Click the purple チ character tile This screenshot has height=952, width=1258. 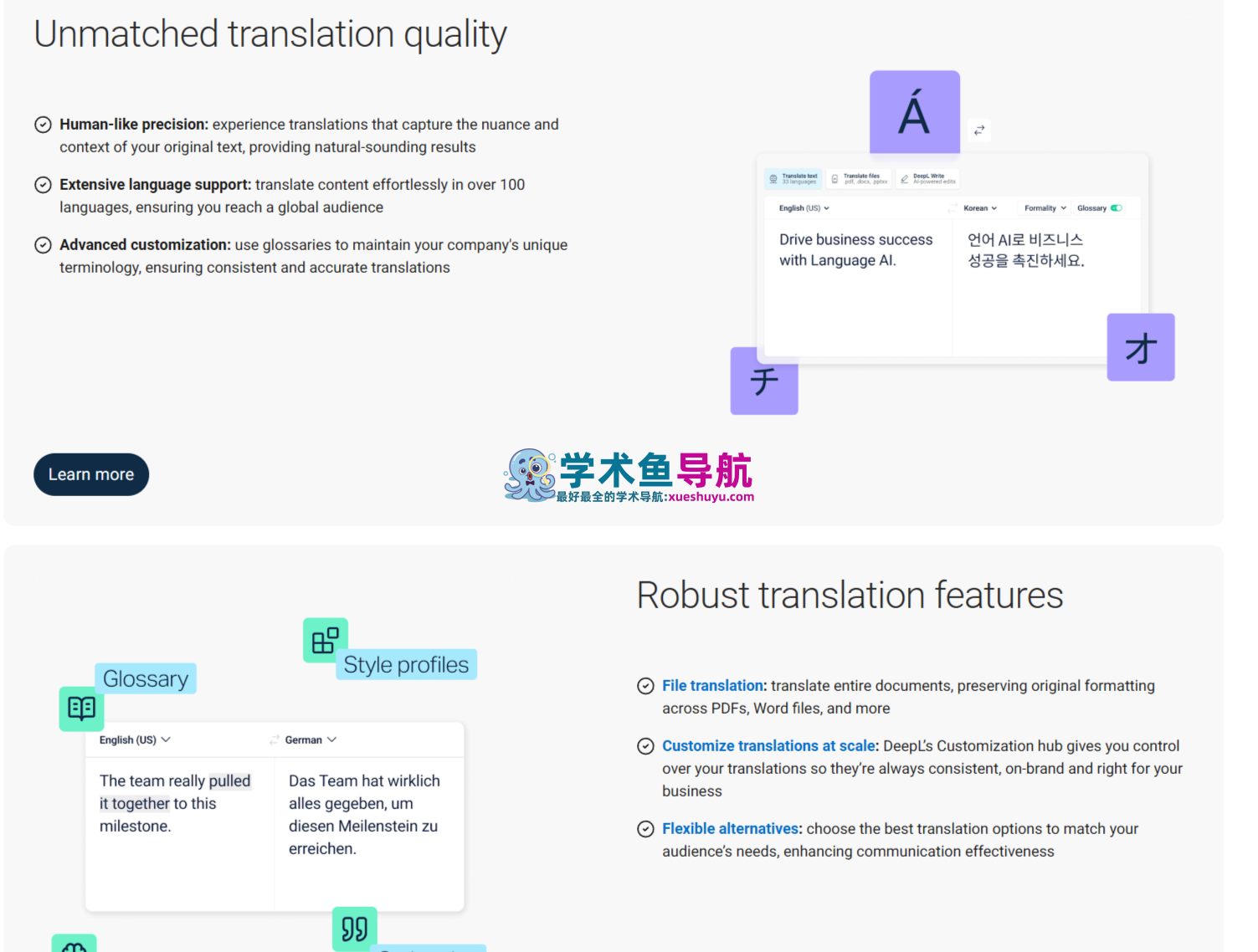[x=763, y=381]
